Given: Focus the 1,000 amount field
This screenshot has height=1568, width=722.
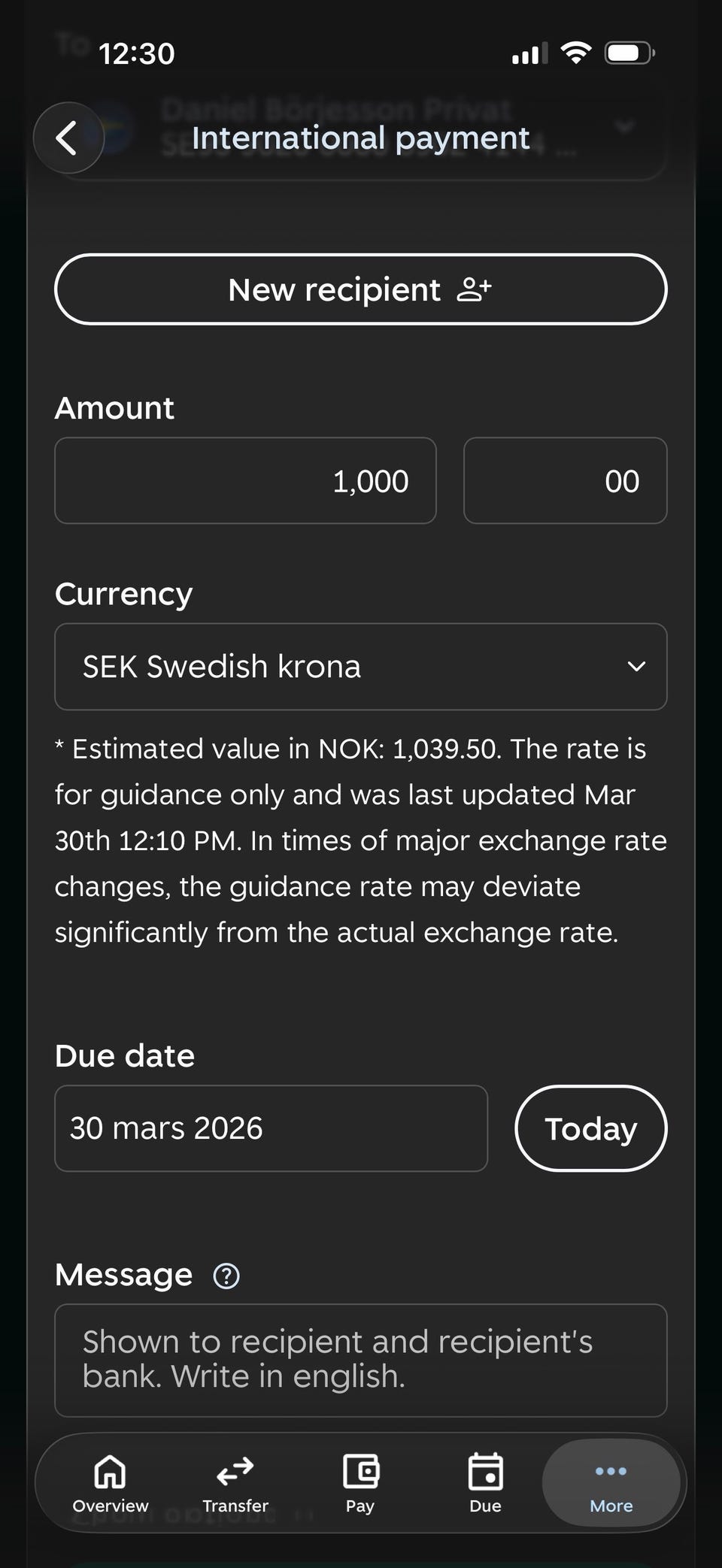Looking at the screenshot, I should click(245, 481).
